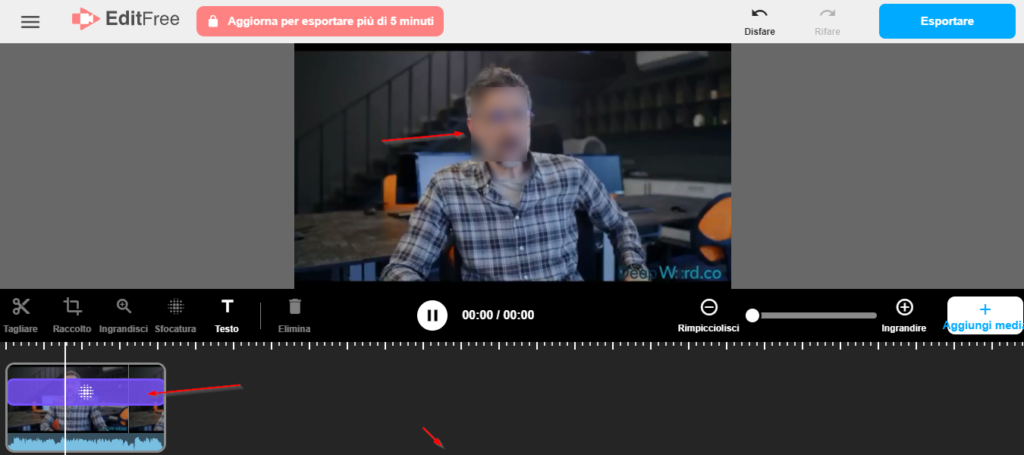Add media with Aggiungi media button
Image resolution: width=1024 pixels, height=455 pixels.
[x=985, y=316]
